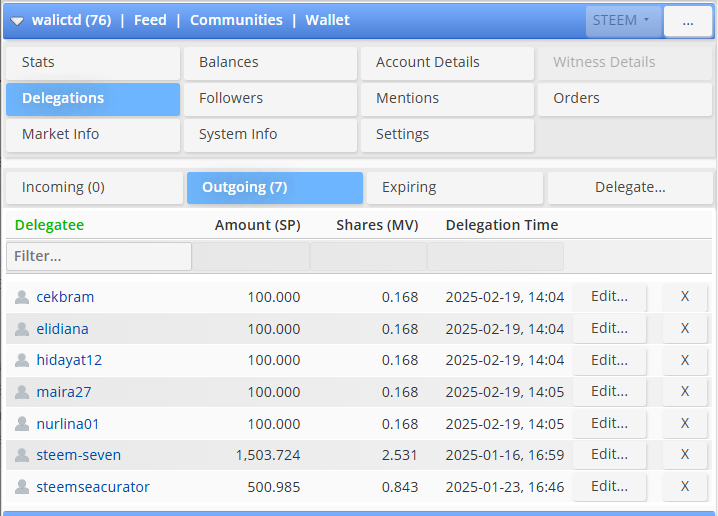Click the avatar icon next to elidiana

22,329
